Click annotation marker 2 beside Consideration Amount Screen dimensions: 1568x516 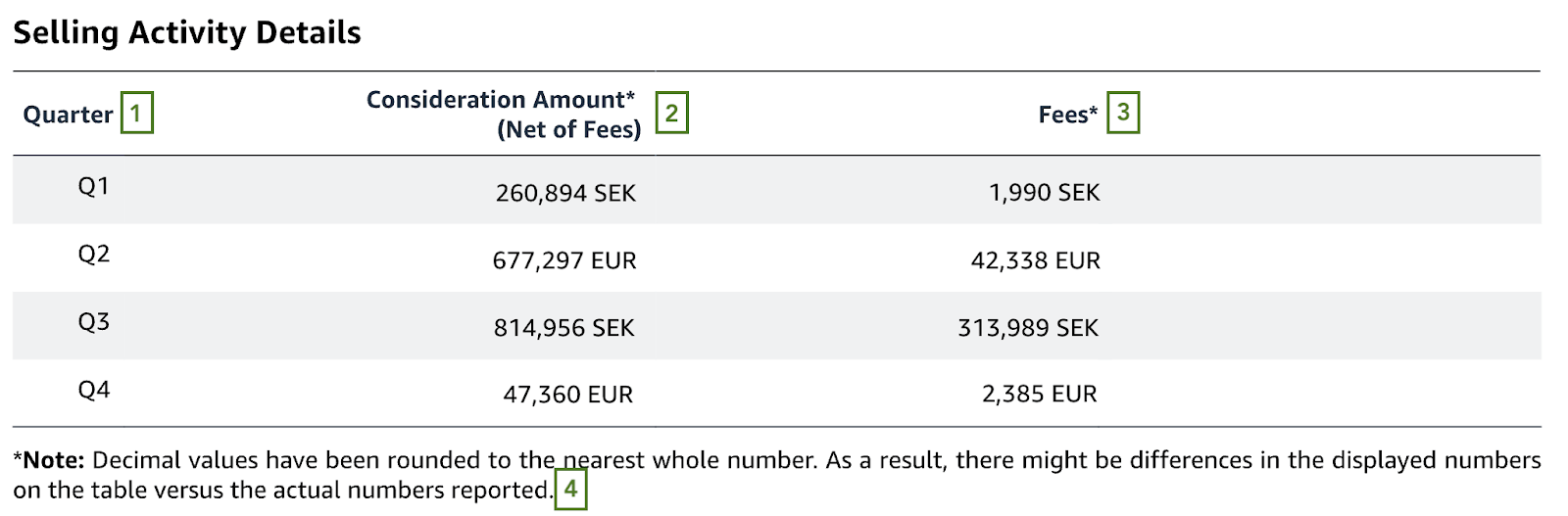[671, 113]
